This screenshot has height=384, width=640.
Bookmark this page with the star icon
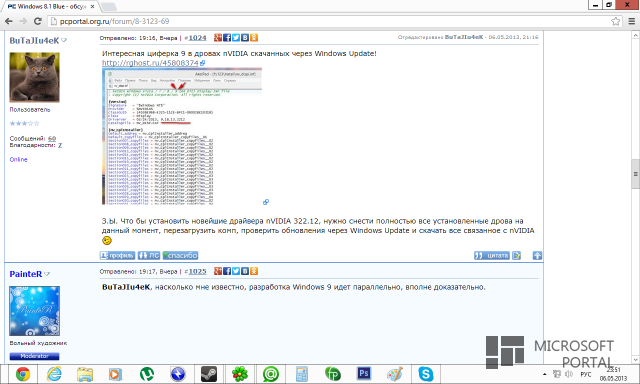pos(616,21)
